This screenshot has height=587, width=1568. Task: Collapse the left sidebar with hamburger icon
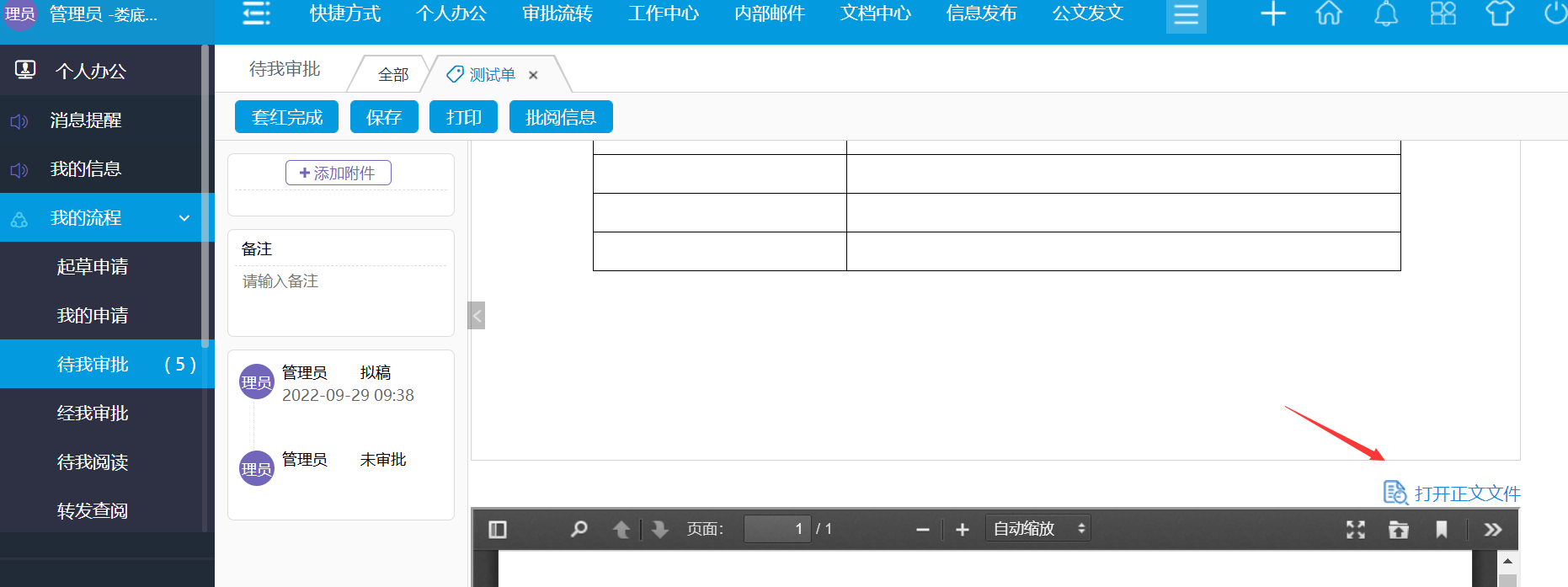[256, 13]
